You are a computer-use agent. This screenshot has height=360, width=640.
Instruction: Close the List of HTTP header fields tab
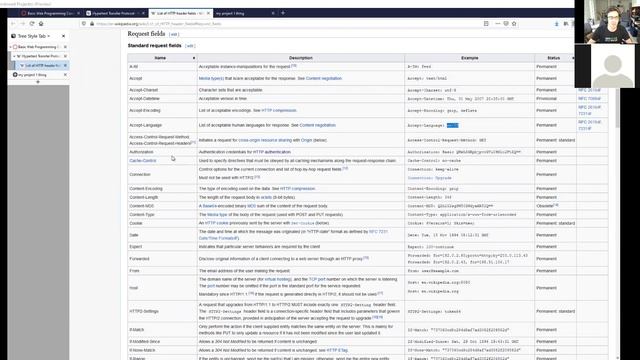tap(208, 13)
